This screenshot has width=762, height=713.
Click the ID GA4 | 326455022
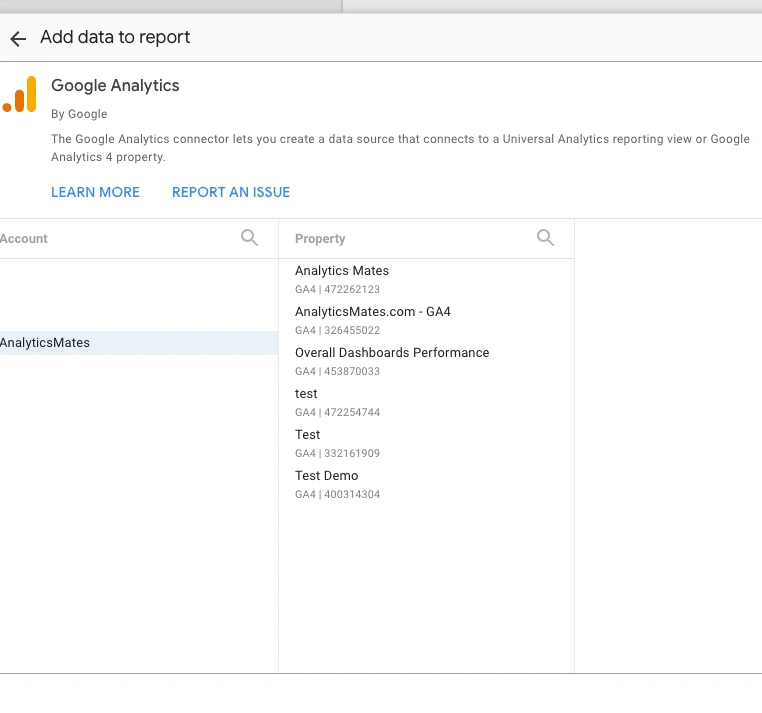pos(337,330)
